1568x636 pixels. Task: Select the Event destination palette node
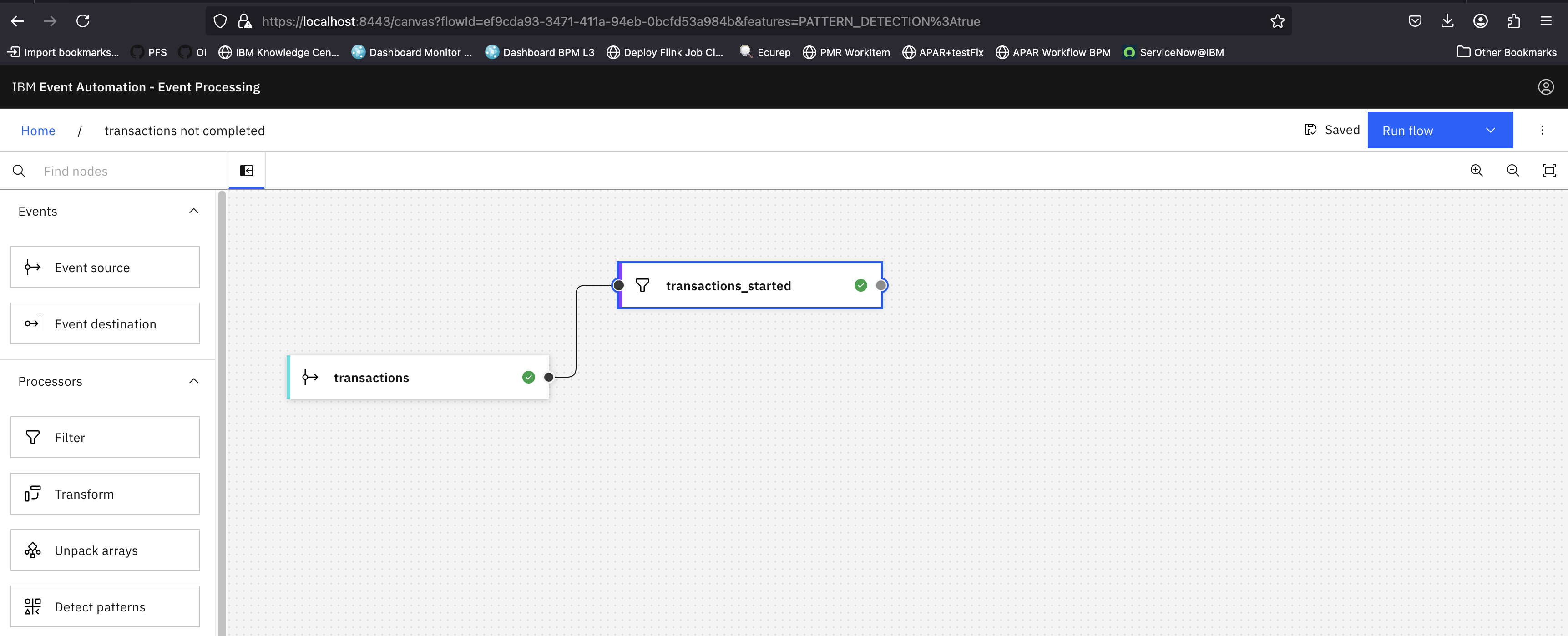point(105,324)
